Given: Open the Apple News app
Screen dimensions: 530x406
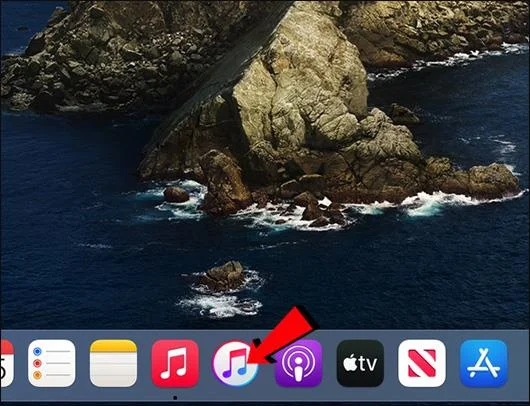Looking at the screenshot, I should pyautogui.click(x=422, y=363).
